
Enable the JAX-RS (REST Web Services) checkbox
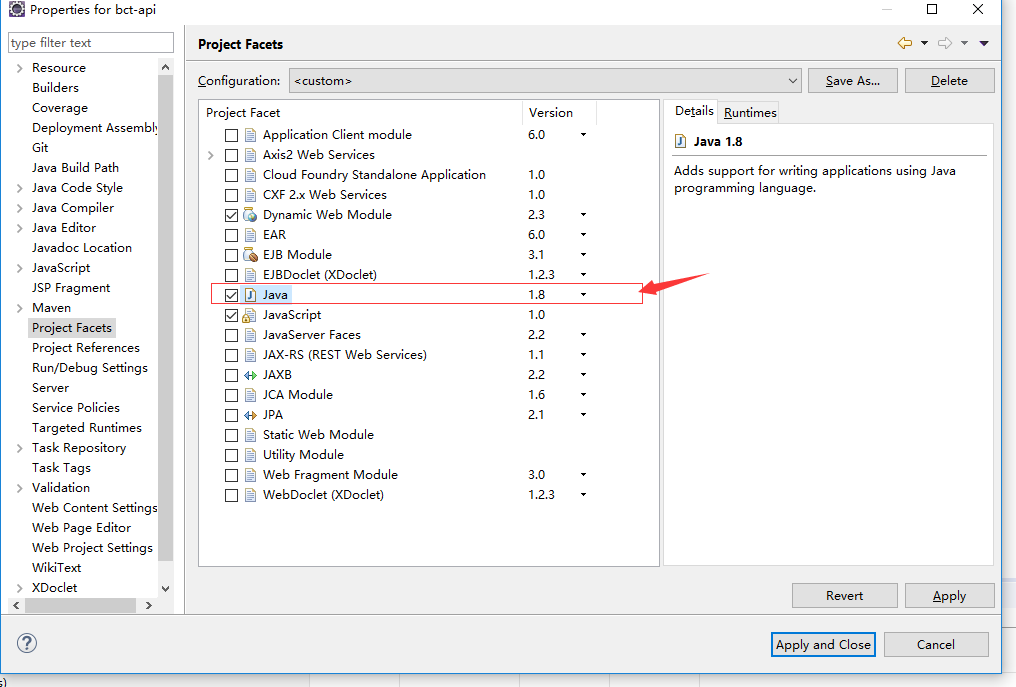coord(231,356)
